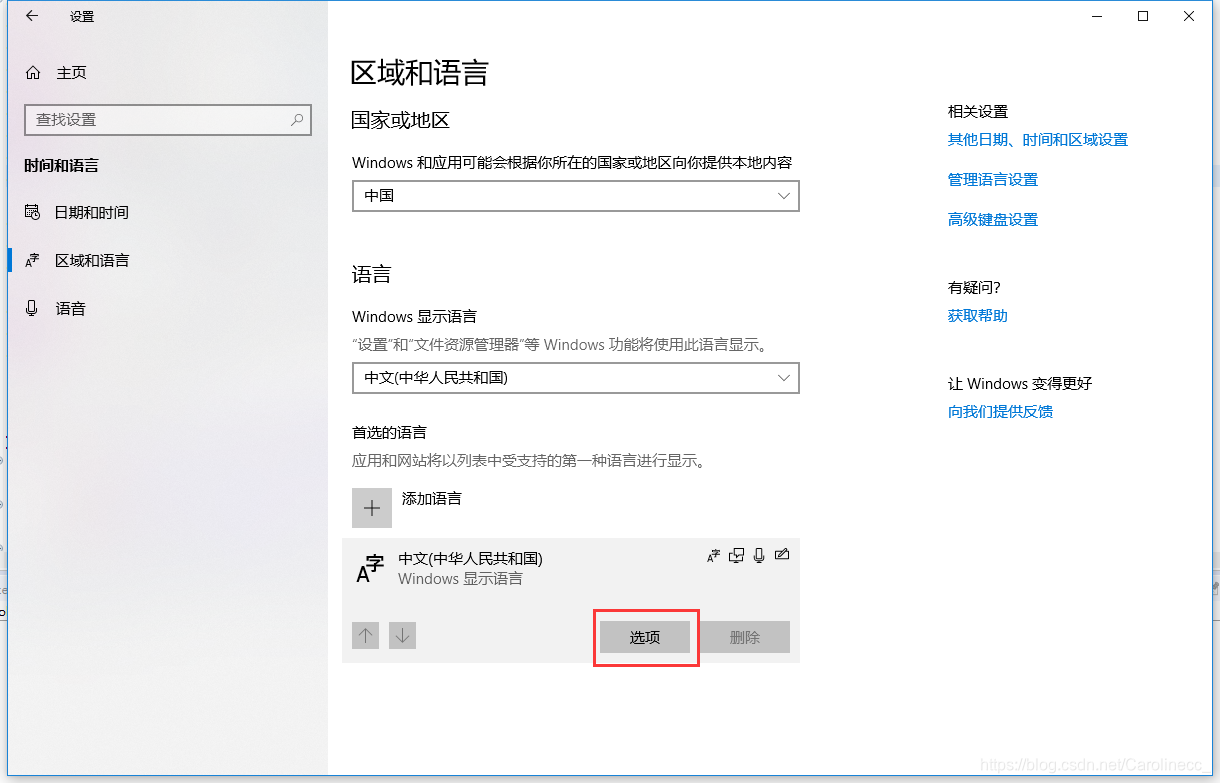Maximize the 设置 window
The height and width of the screenshot is (783, 1220).
coord(1143,16)
